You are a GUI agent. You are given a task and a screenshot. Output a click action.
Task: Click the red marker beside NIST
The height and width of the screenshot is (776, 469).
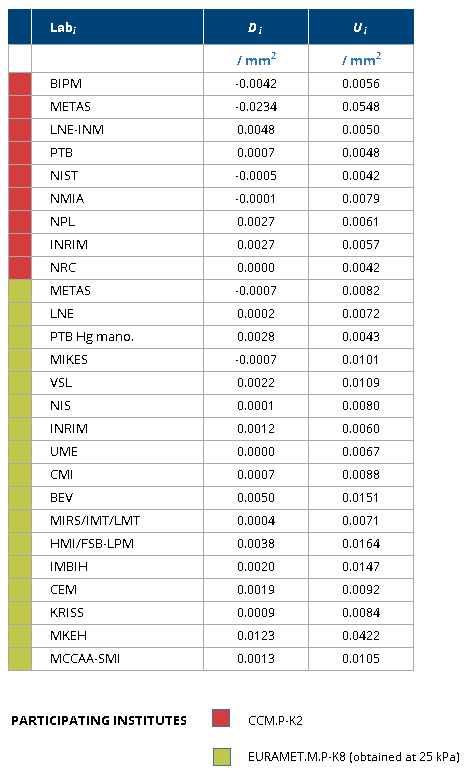20,176
